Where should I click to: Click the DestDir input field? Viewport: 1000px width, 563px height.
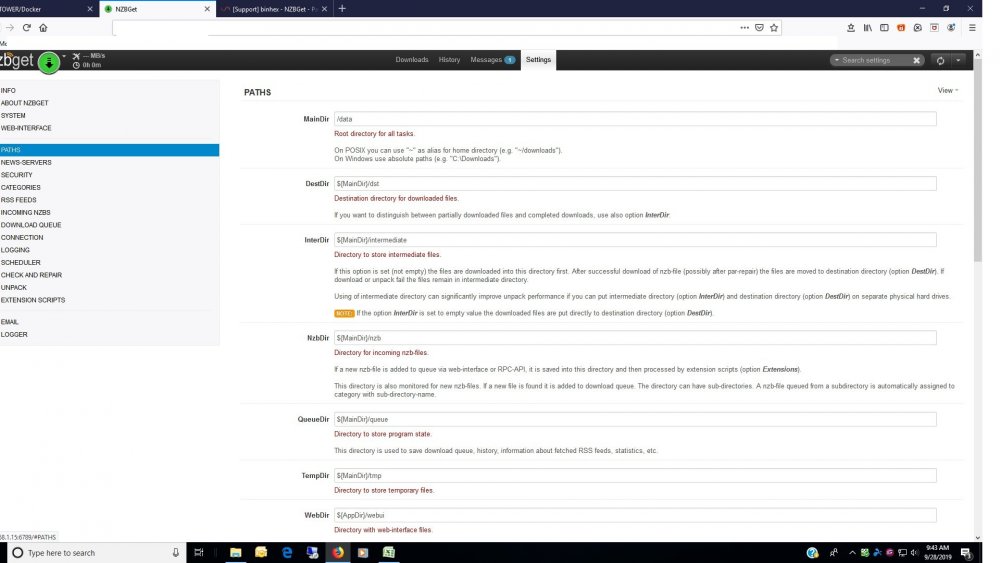635,184
